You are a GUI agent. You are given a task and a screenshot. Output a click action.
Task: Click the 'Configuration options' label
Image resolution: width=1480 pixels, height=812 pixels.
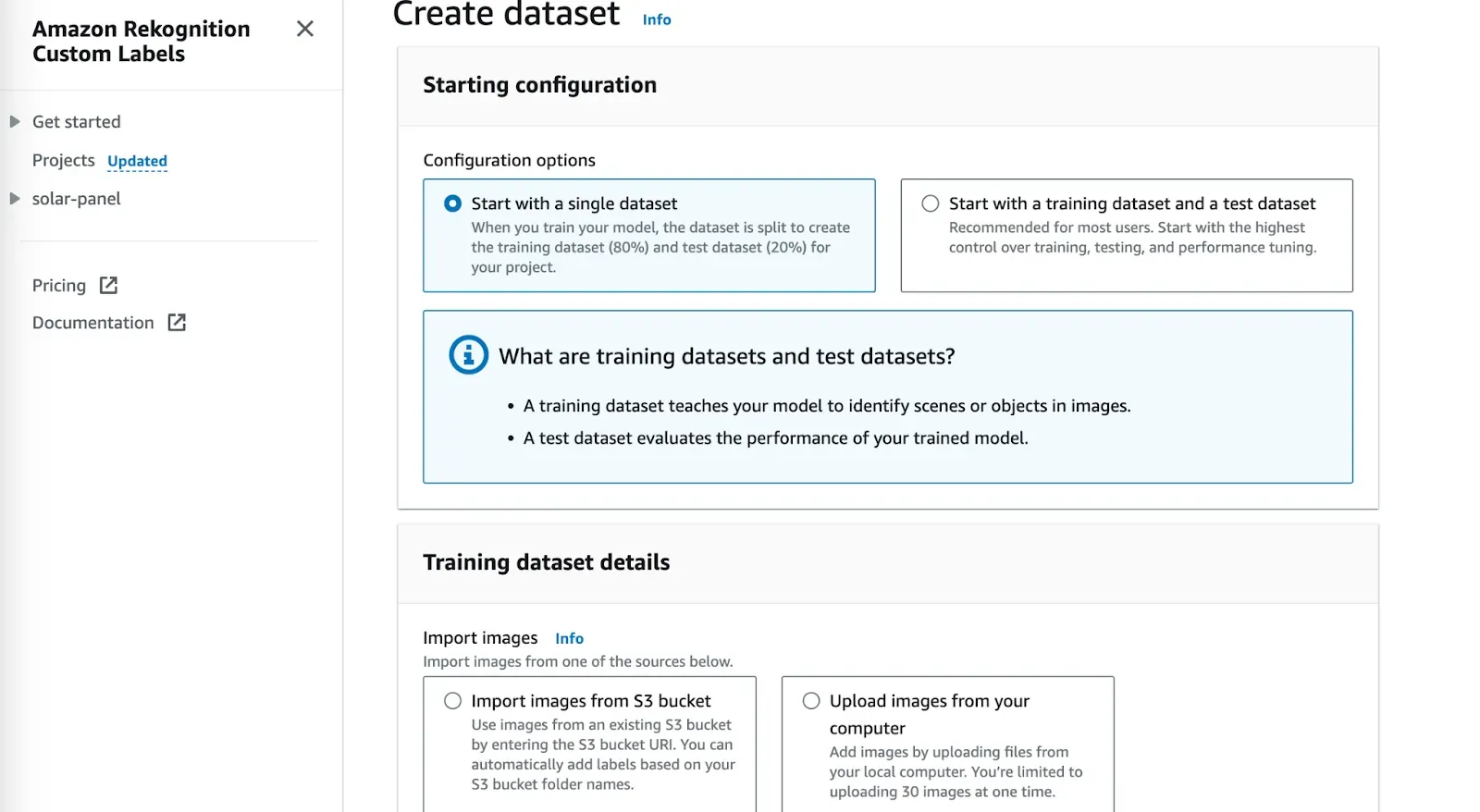tap(510, 160)
